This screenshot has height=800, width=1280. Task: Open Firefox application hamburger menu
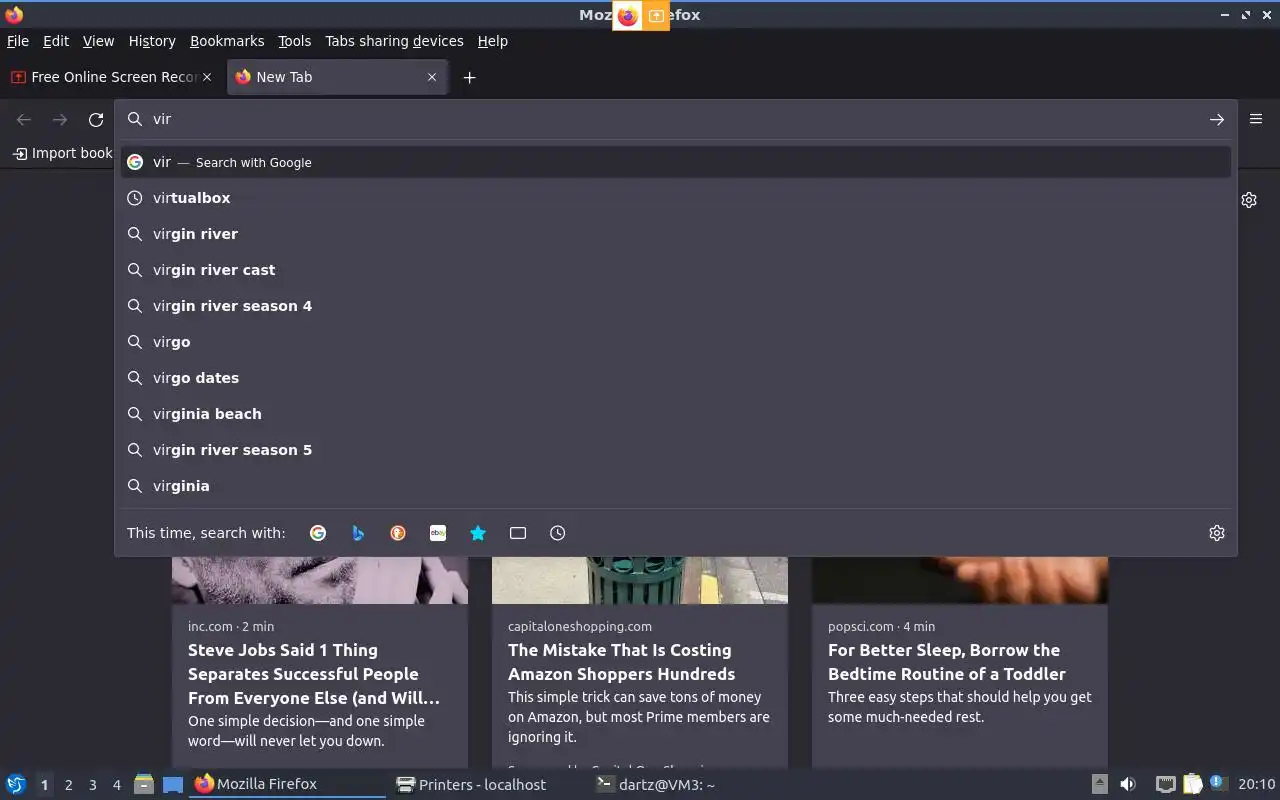[x=1256, y=119]
